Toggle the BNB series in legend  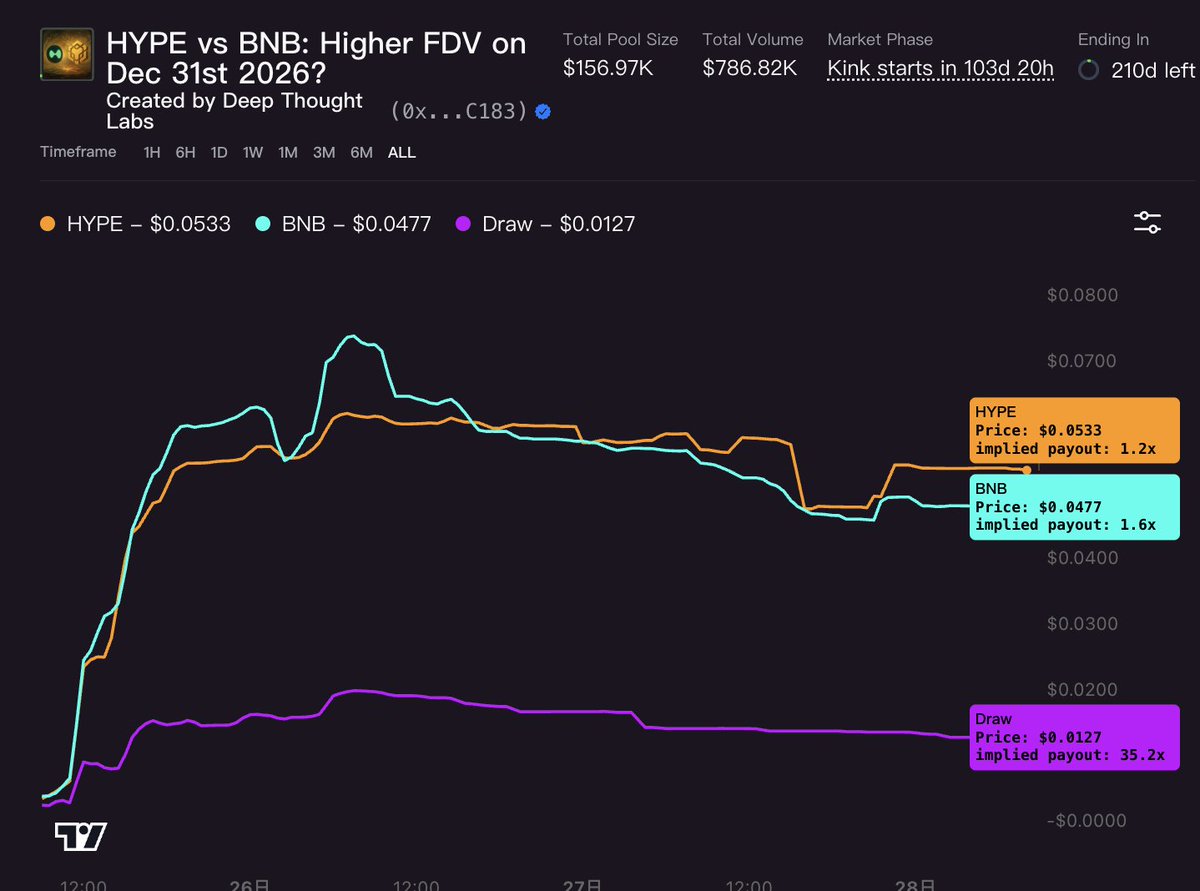click(x=343, y=223)
